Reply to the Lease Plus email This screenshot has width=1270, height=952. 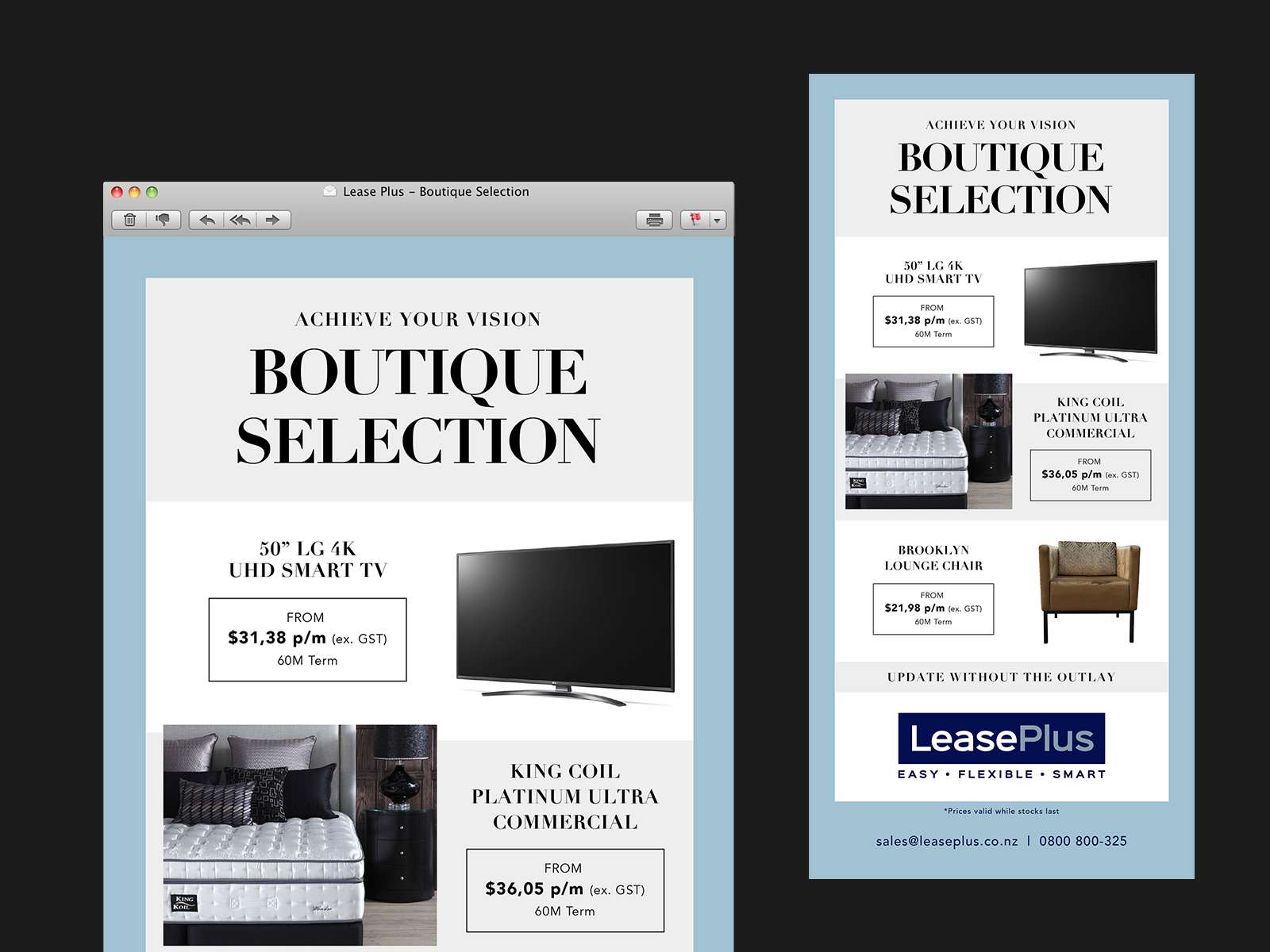[x=207, y=220]
